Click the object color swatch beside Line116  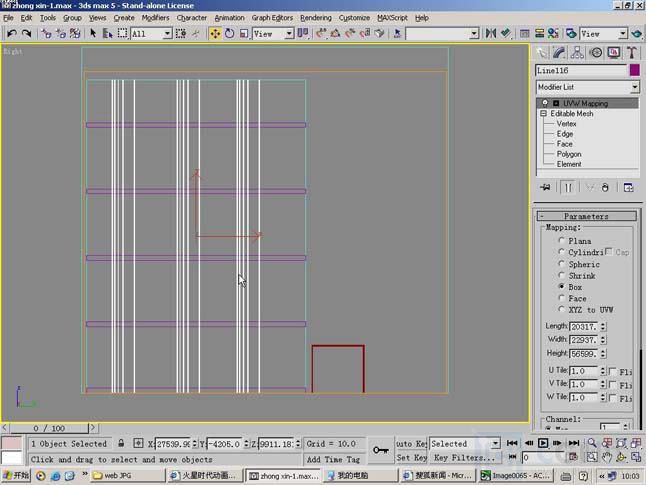[634, 71]
